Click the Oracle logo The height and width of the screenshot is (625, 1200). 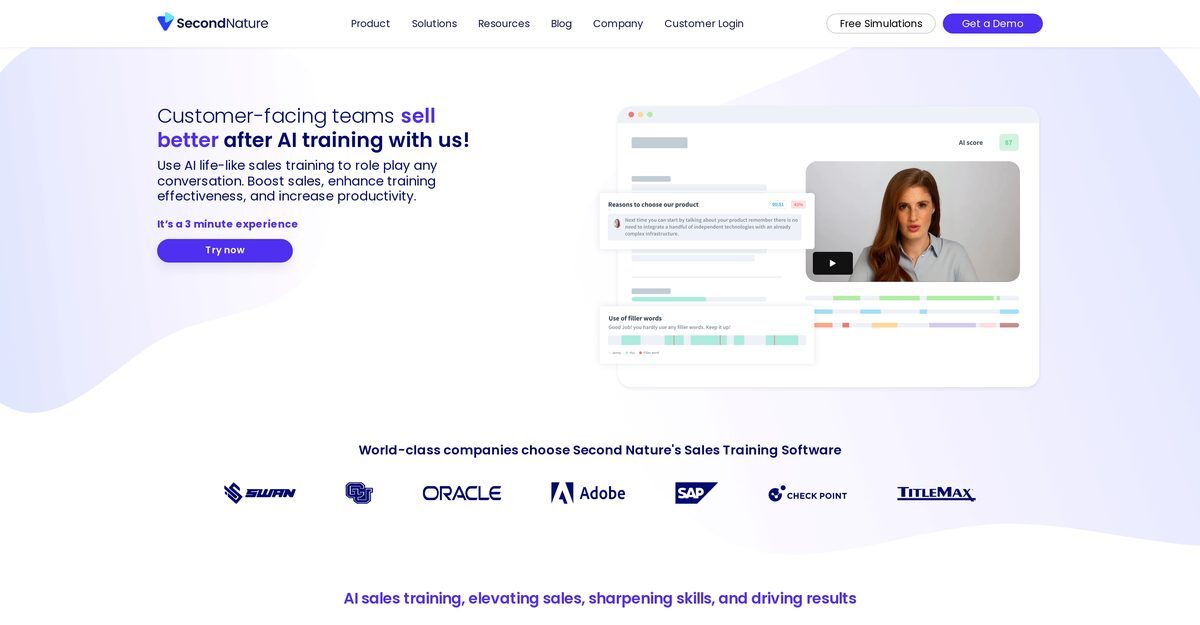pos(462,493)
